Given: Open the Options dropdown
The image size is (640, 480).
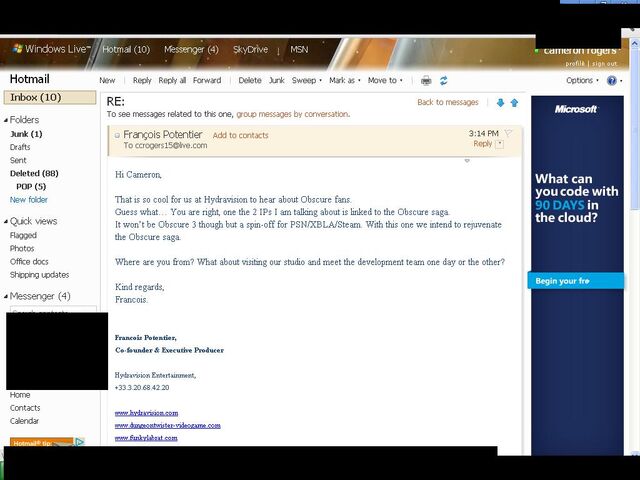Looking at the screenshot, I should (582, 80).
